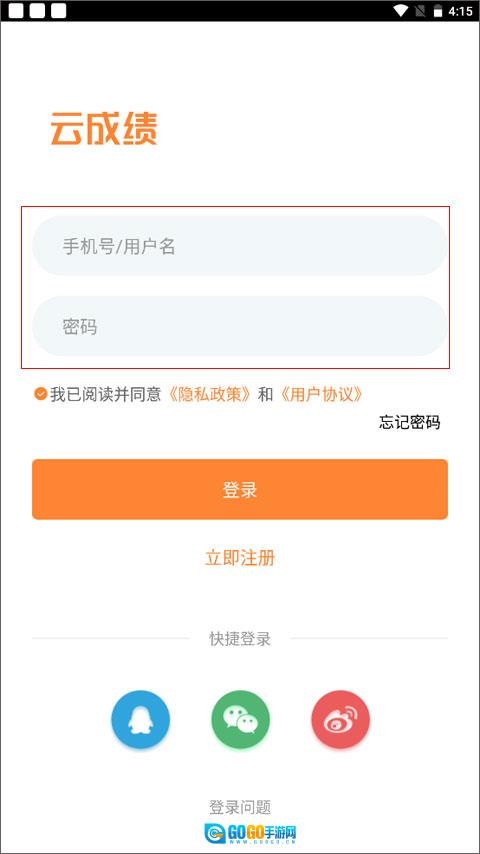Tap the Weibo quick login icon
This screenshot has height=854, width=480.
pyautogui.click(x=341, y=719)
